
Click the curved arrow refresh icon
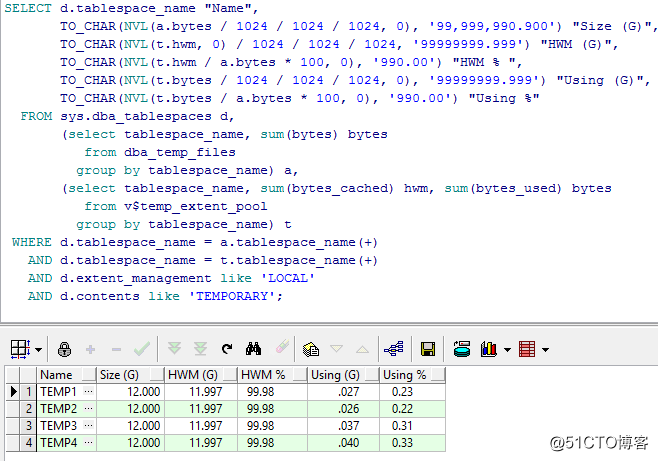227,349
